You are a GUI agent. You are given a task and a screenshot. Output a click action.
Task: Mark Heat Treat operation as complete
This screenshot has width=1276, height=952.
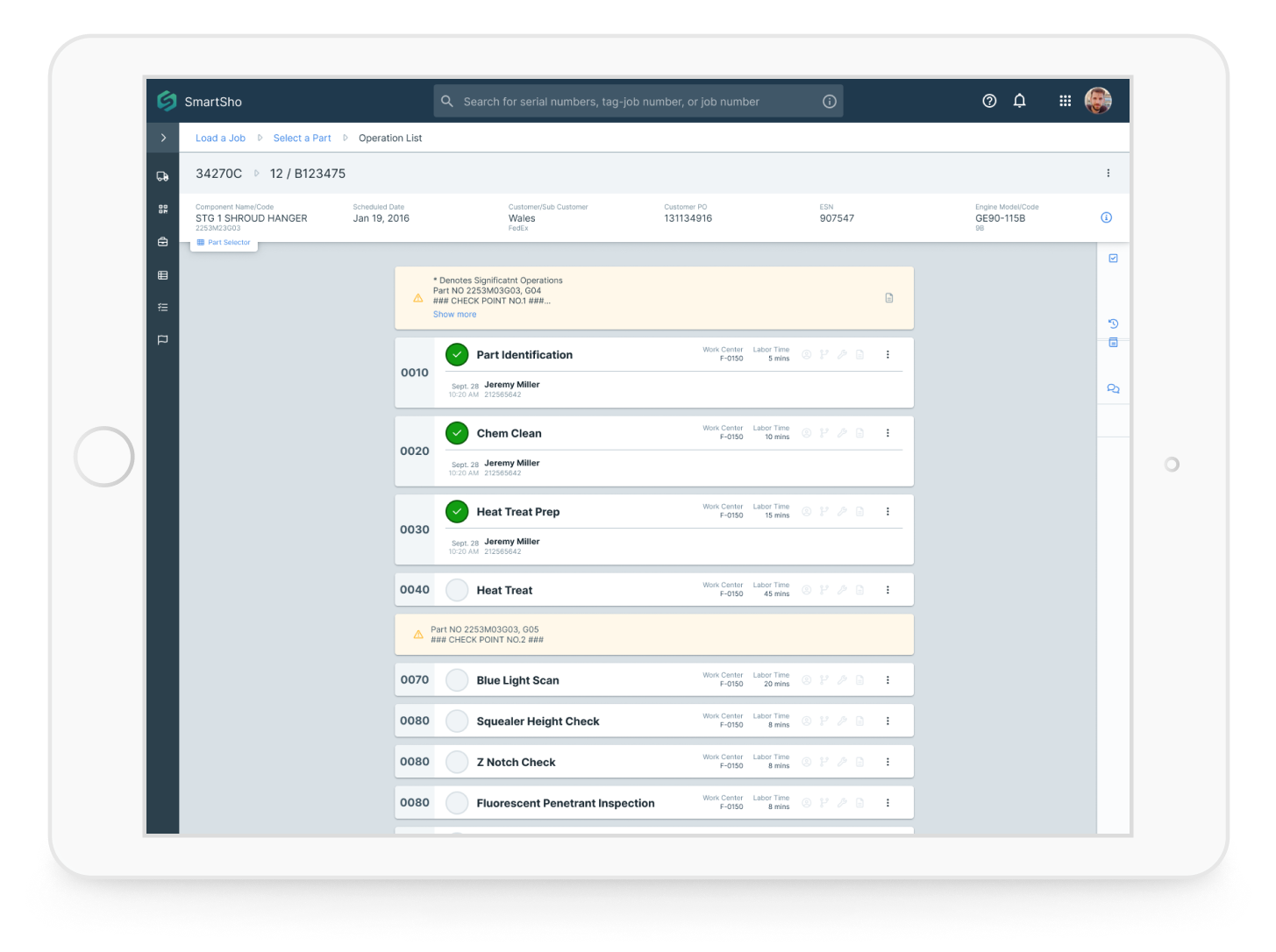457,590
